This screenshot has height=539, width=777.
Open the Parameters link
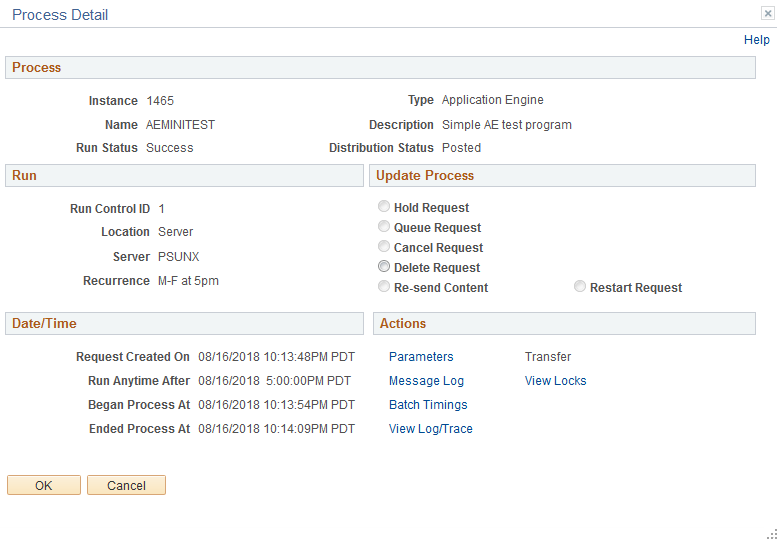pyautogui.click(x=421, y=357)
